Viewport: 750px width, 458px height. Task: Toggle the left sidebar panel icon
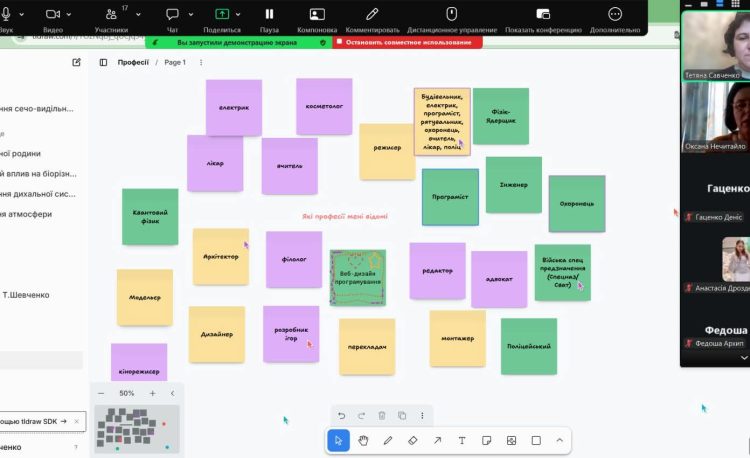click(103, 62)
